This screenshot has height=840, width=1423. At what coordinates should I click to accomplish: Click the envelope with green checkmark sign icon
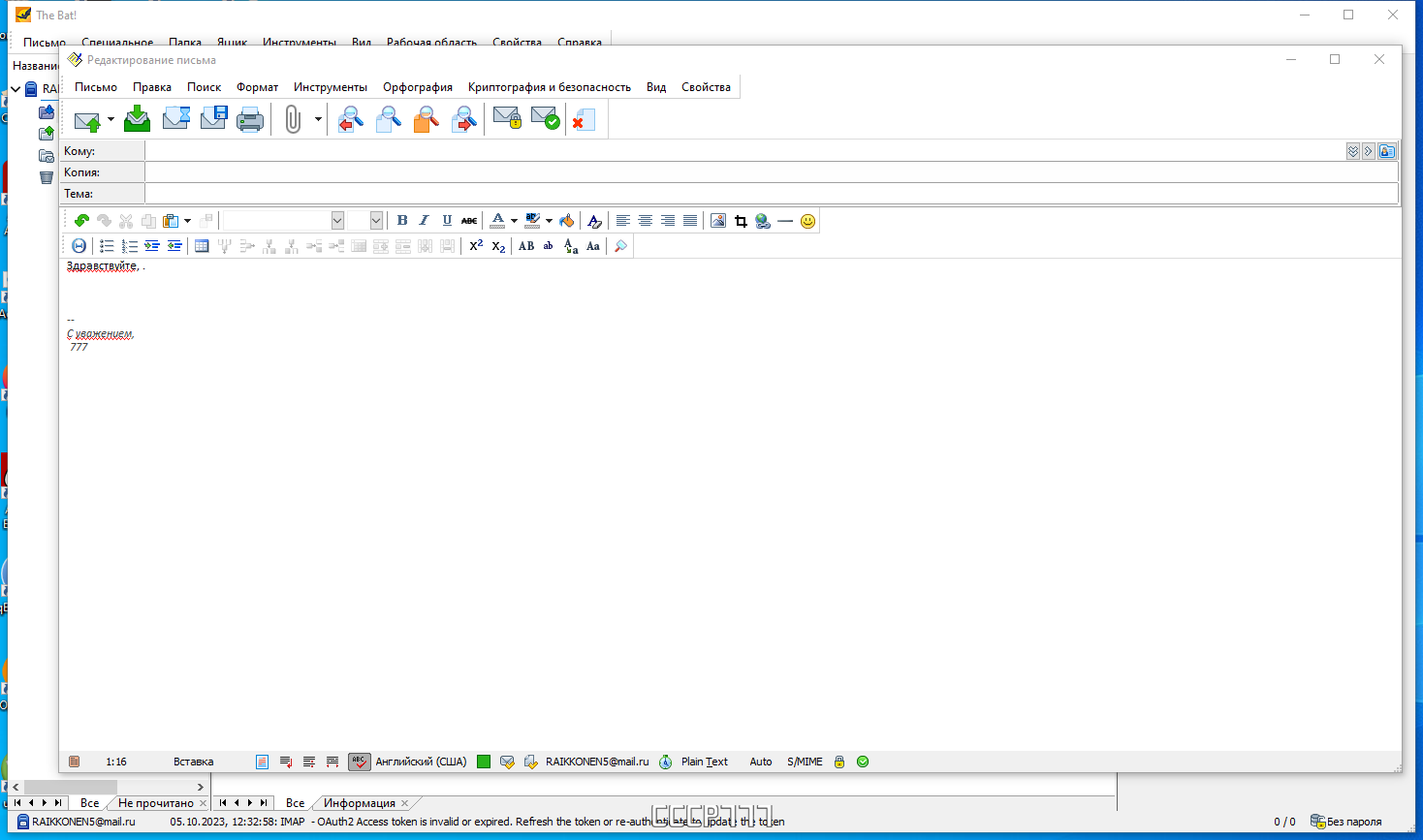point(546,118)
